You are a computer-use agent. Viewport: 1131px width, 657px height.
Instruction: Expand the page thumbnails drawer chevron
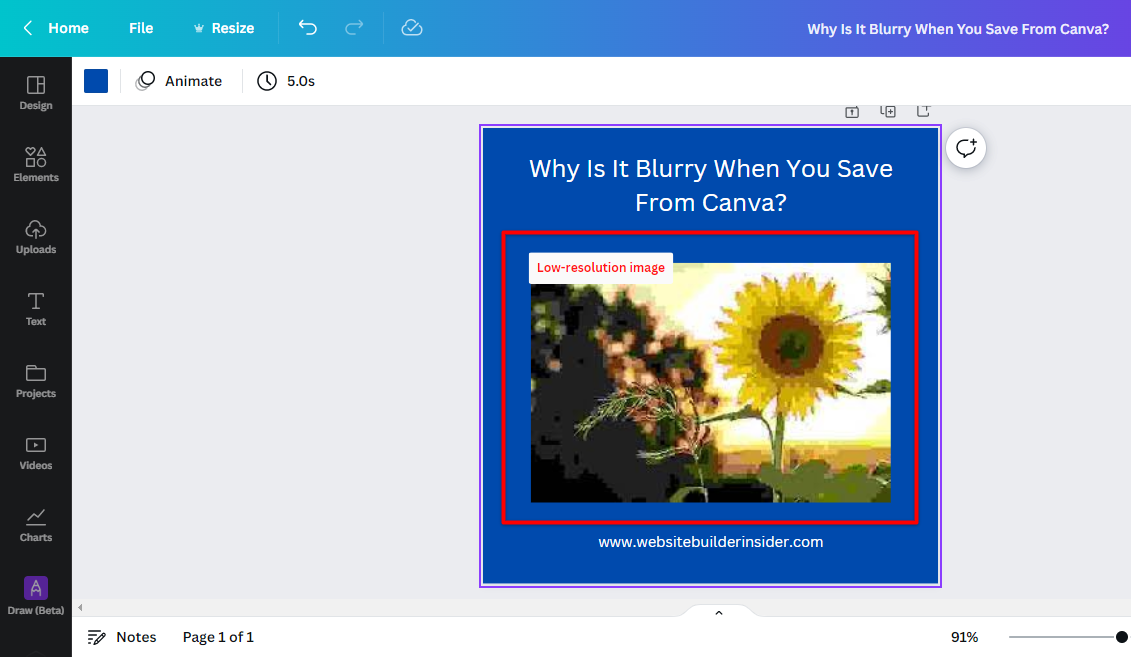718,612
